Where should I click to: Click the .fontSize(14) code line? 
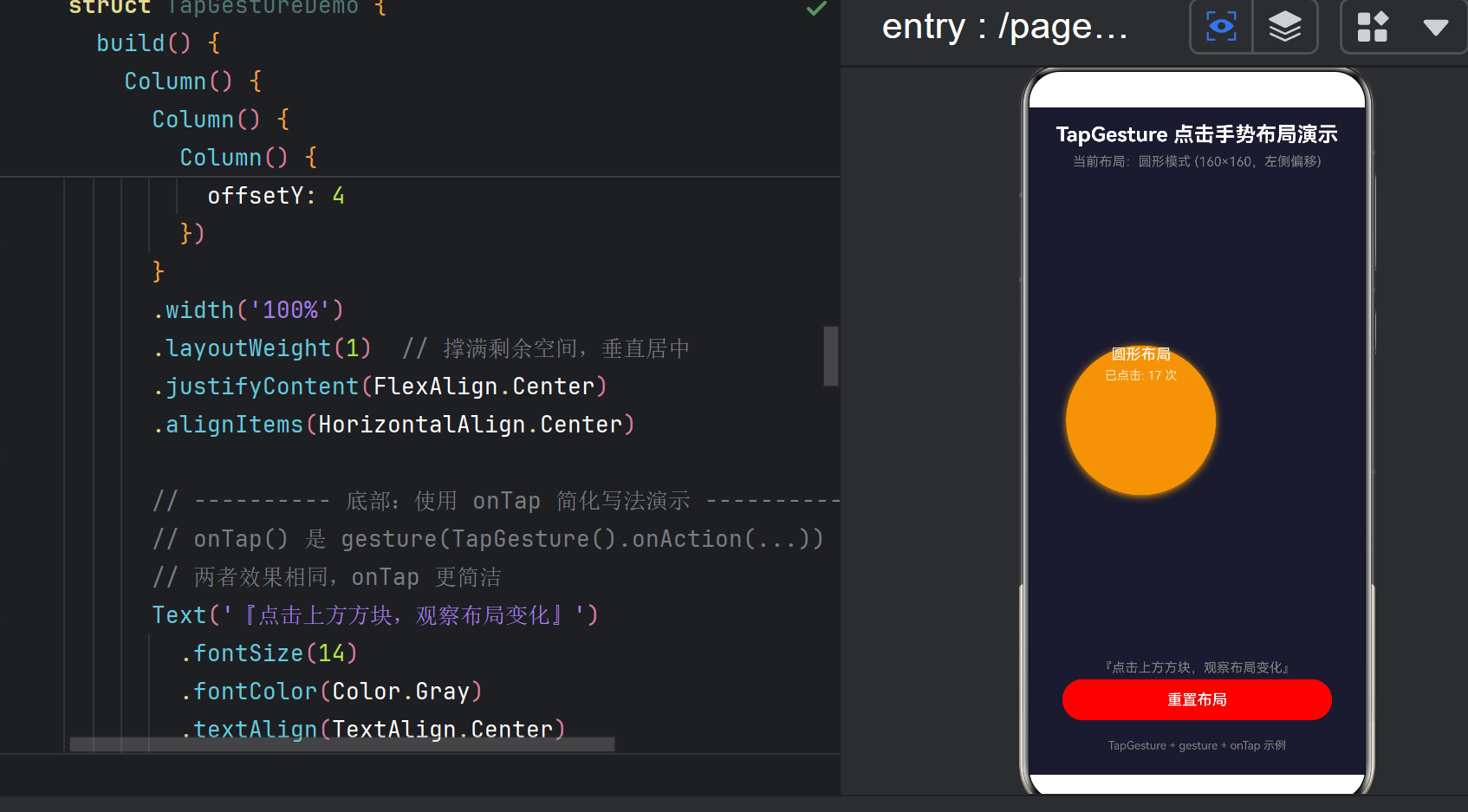tap(270, 653)
